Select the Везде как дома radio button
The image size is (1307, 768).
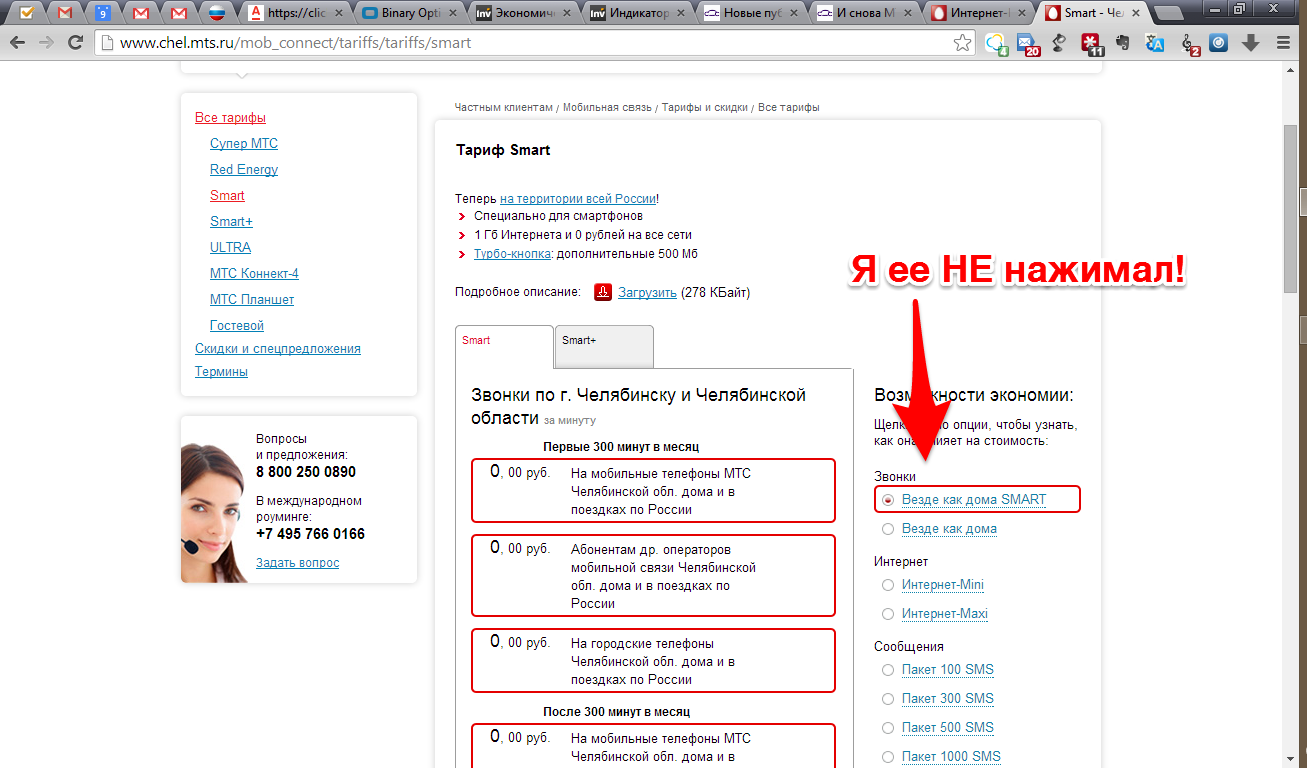click(888, 528)
